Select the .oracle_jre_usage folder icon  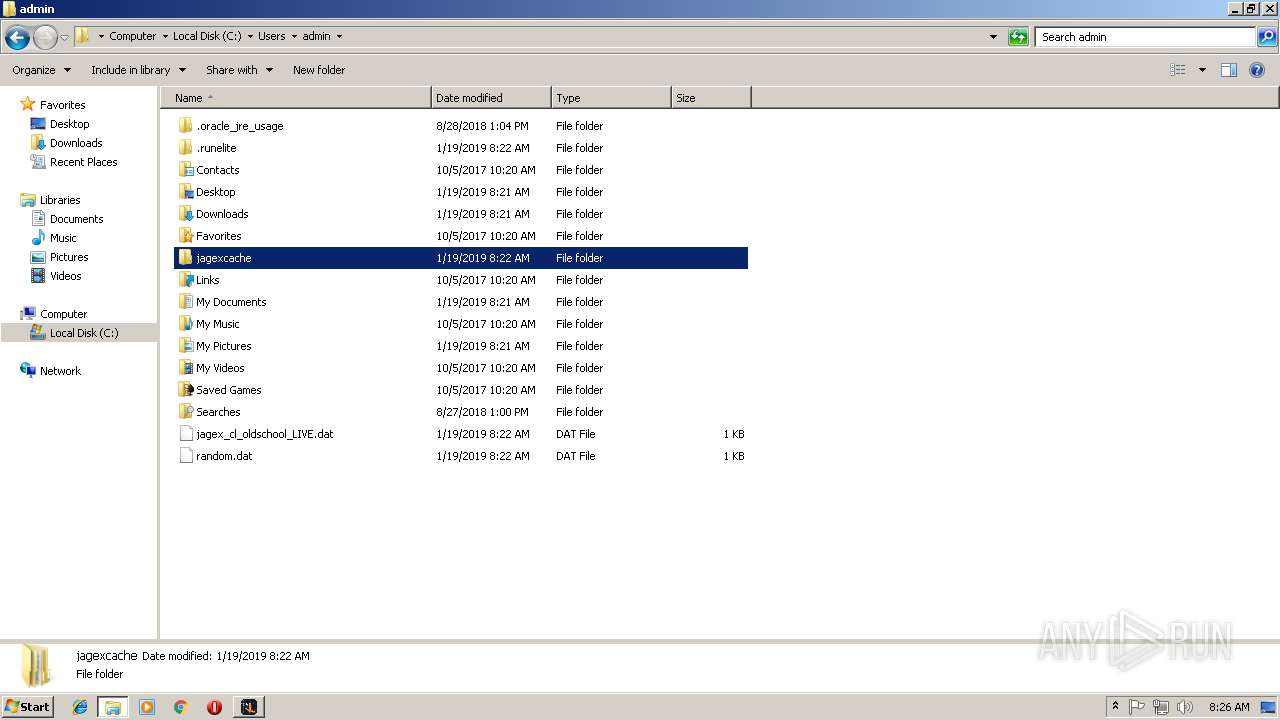coord(185,126)
